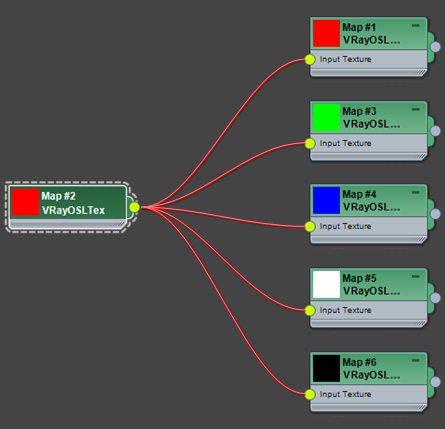Collapse the Map #4 node
Viewport: 445px width, 429px height.
(x=415, y=192)
